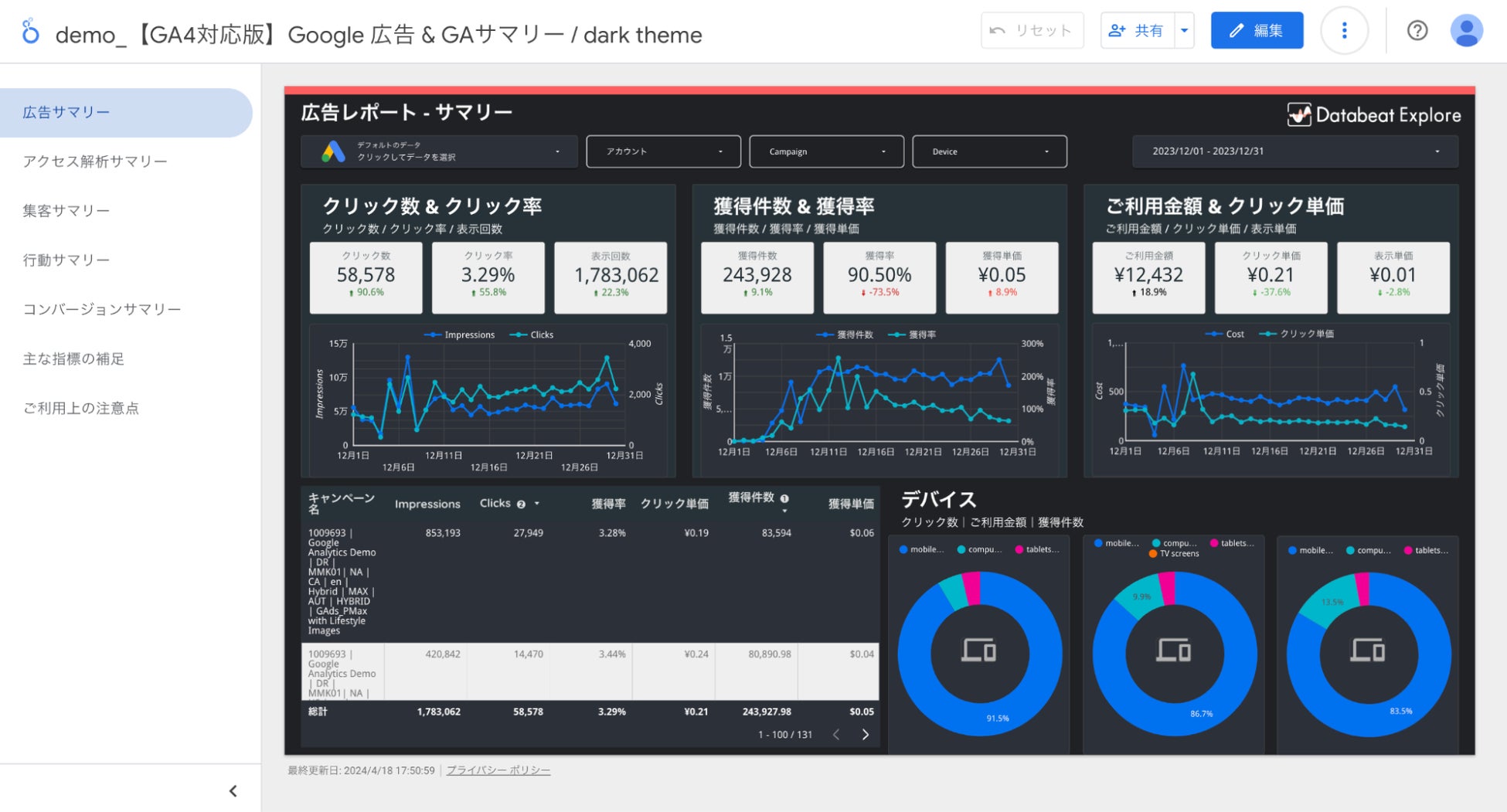Open the Campaign filter dropdown
This screenshot has height=812, width=1507.
(x=826, y=151)
